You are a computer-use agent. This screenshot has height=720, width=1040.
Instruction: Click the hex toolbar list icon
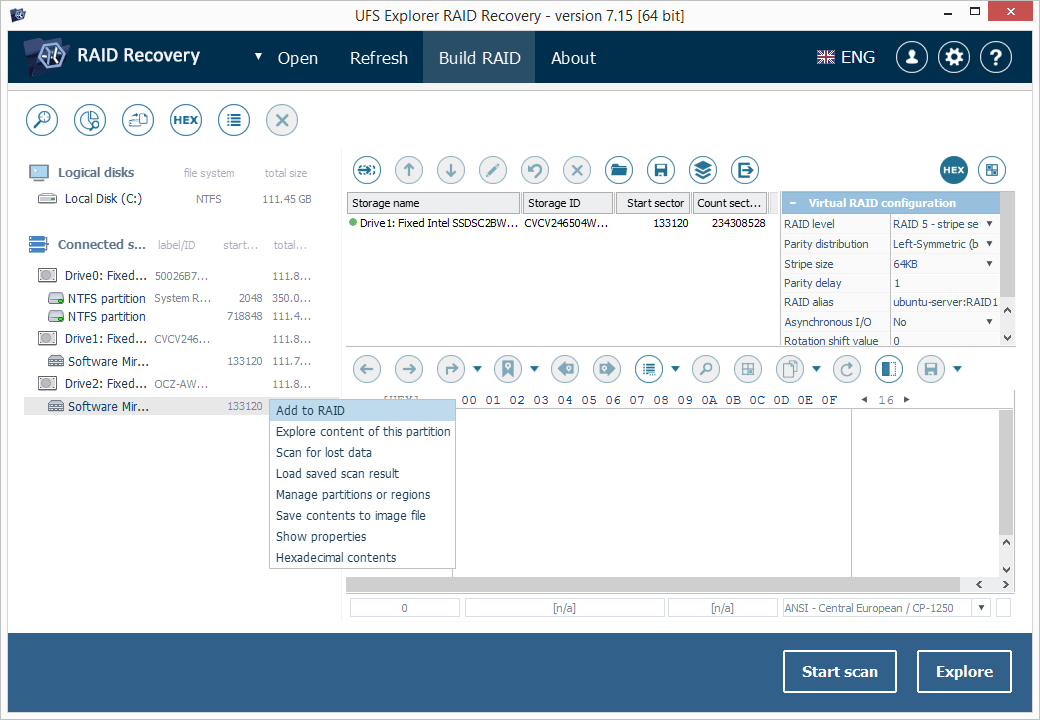(649, 369)
